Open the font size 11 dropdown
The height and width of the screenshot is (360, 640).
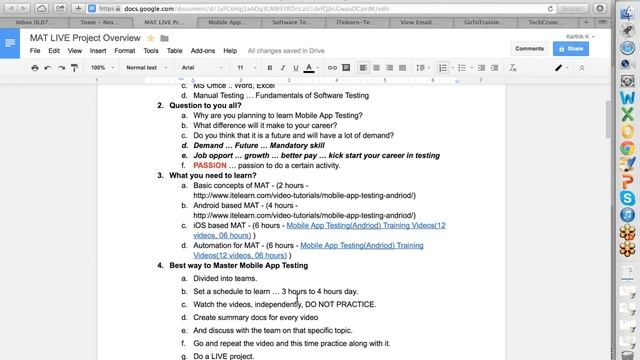pos(247,68)
